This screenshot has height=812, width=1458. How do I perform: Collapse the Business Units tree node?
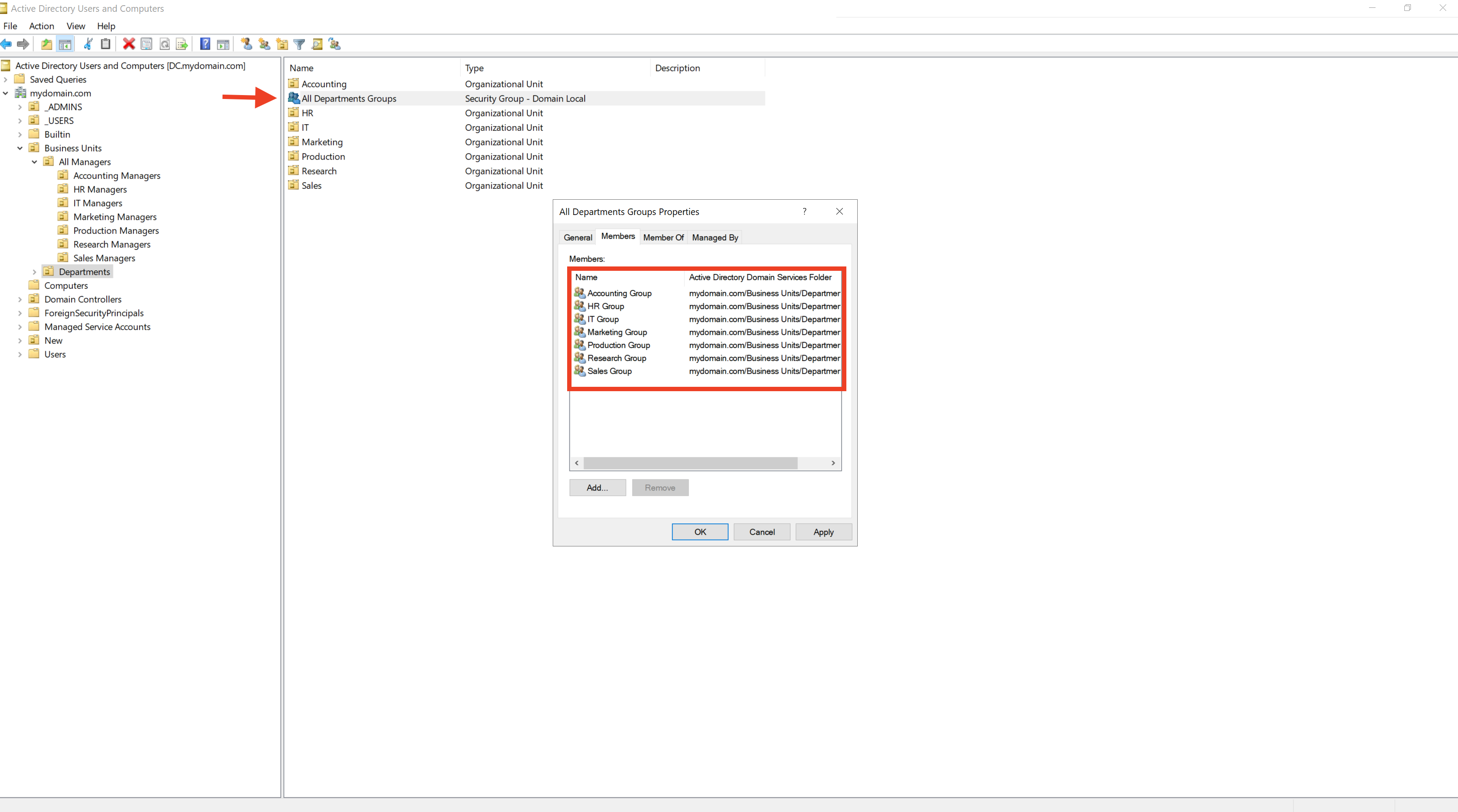point(20,148)
